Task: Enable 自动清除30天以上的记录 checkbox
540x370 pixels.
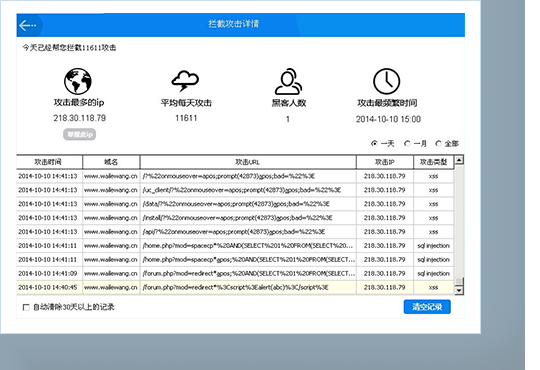Action: [x=26, y=307]
